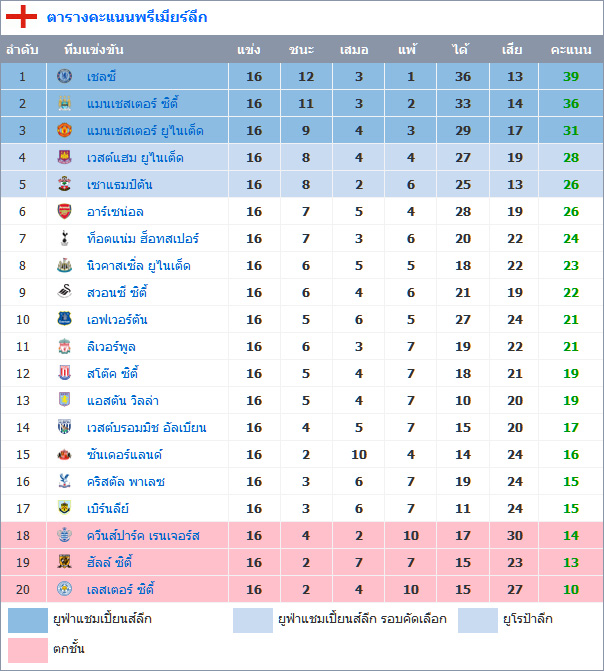Click the Southampton club crest icon
This screenshot has height=671, width=604.
tap(65, 184)
